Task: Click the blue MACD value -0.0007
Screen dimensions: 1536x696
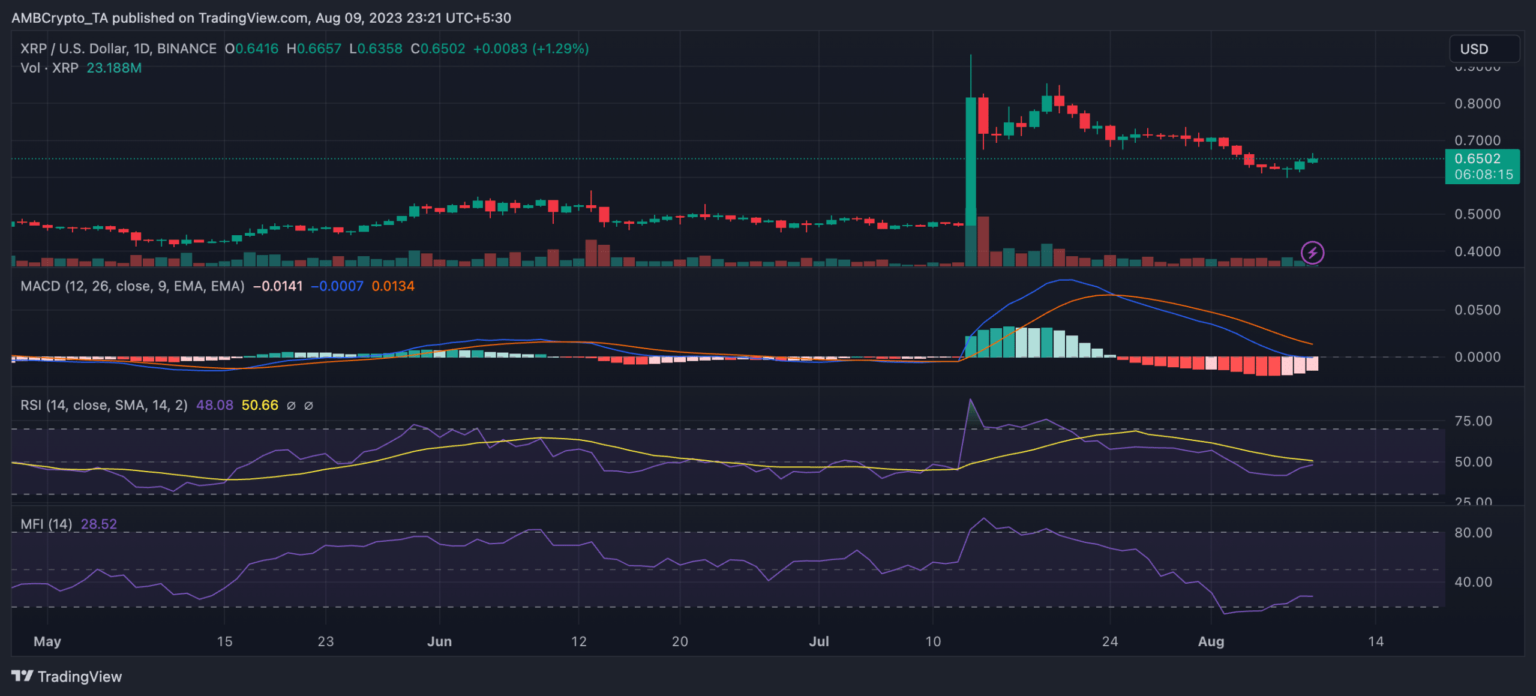Action: point(337,286)
